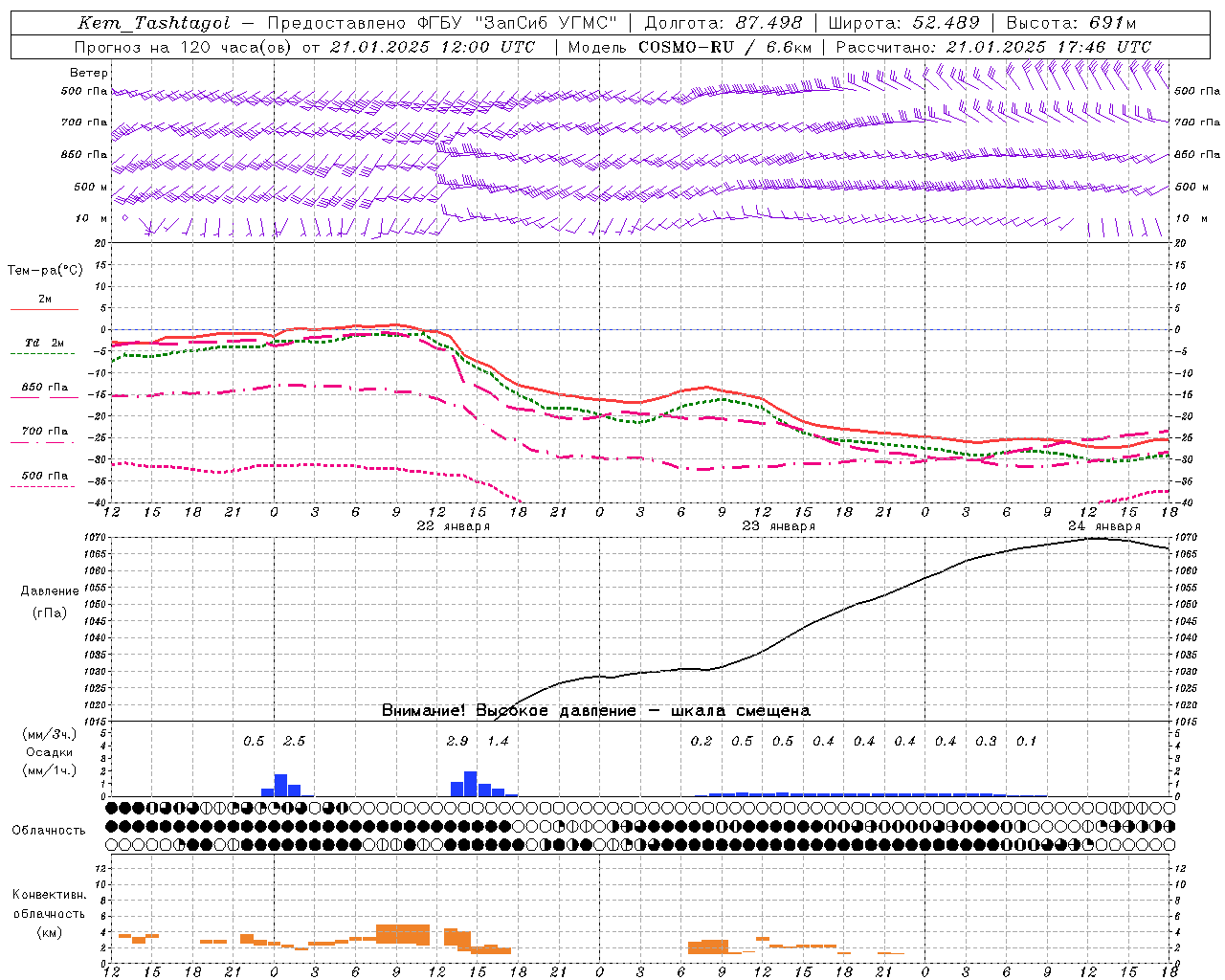The height and width of the screenshot is (980, 1225).
Task: Click the 'Td 2м' dew point legend entry
Action: tap(45, 343)
